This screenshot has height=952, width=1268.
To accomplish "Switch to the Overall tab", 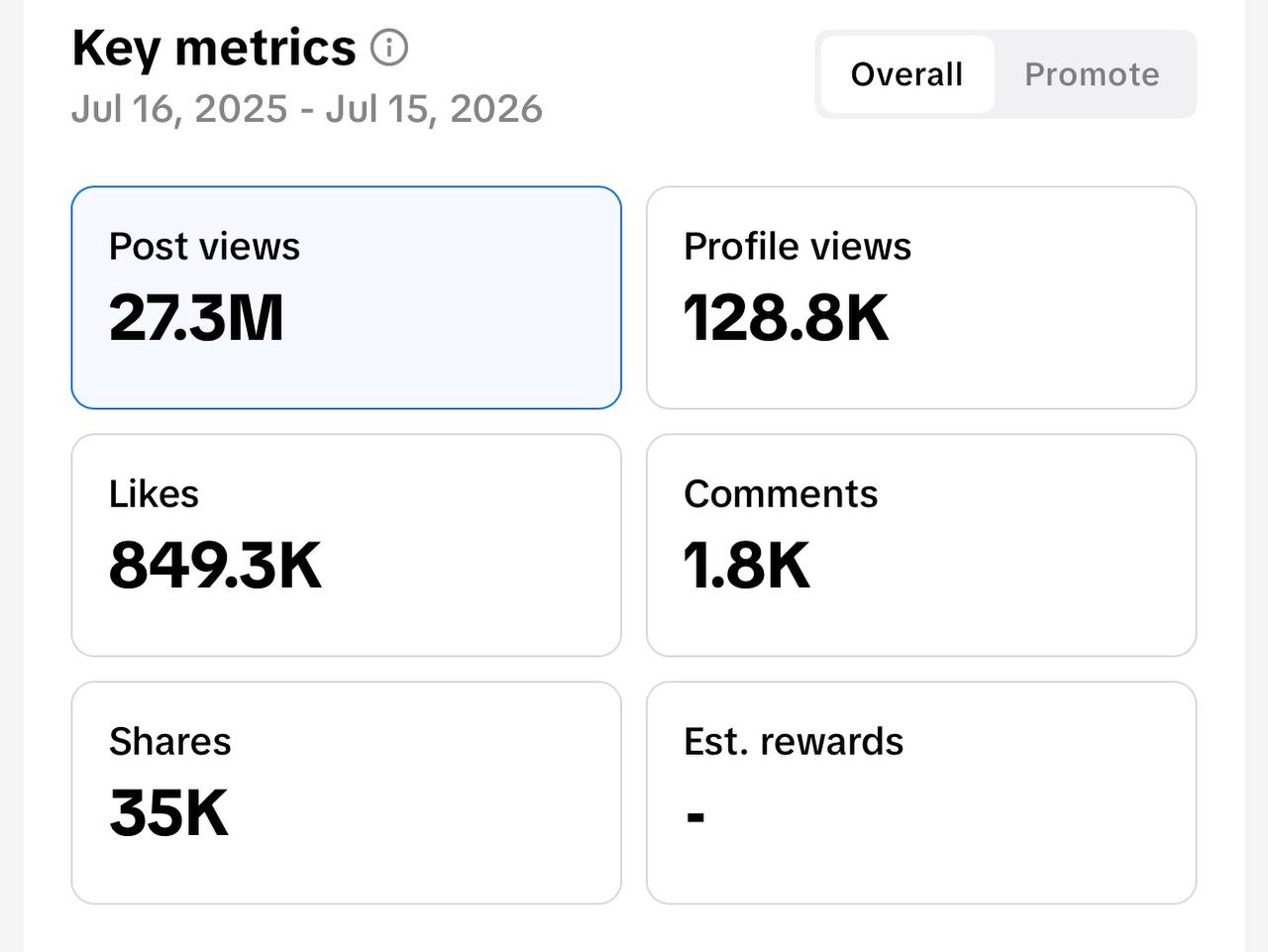I will click(907, 74).
